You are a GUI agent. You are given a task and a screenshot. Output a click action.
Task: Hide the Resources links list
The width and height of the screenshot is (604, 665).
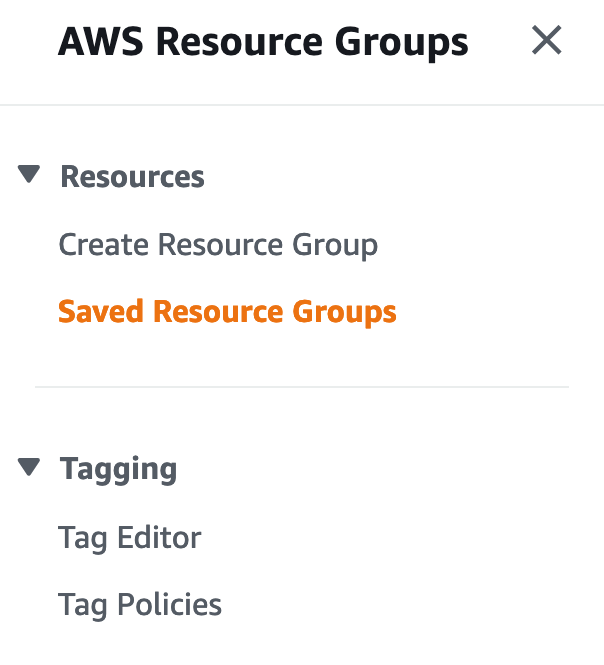point(29,176)
